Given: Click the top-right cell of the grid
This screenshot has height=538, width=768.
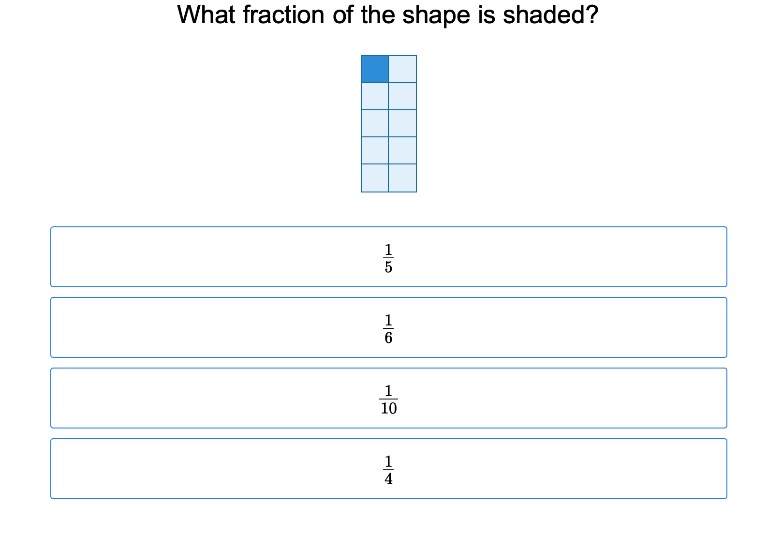Looking at the screenshot, I should (402, 69).
